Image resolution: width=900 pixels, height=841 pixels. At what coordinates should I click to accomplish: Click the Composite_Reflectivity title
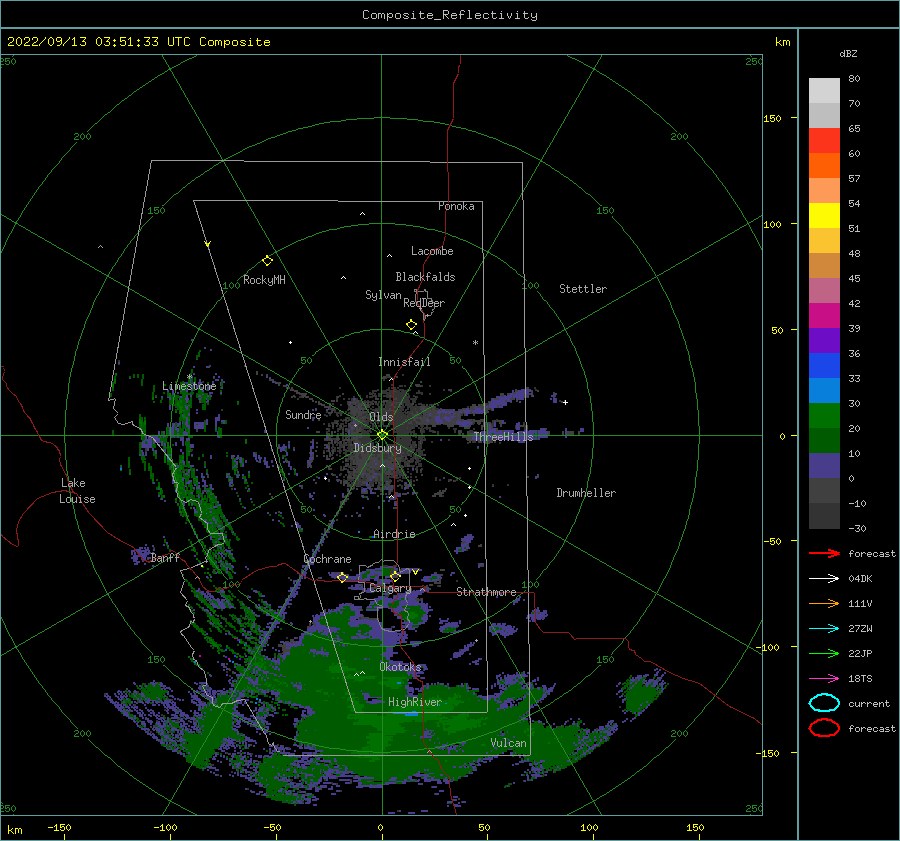[x=450, y=15]
